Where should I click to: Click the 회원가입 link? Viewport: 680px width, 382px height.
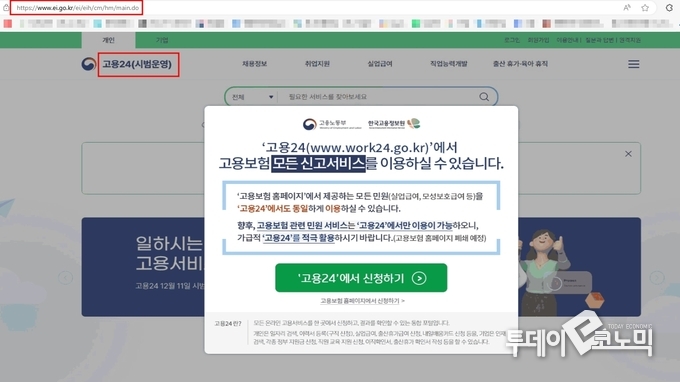(x=538, y=40)
